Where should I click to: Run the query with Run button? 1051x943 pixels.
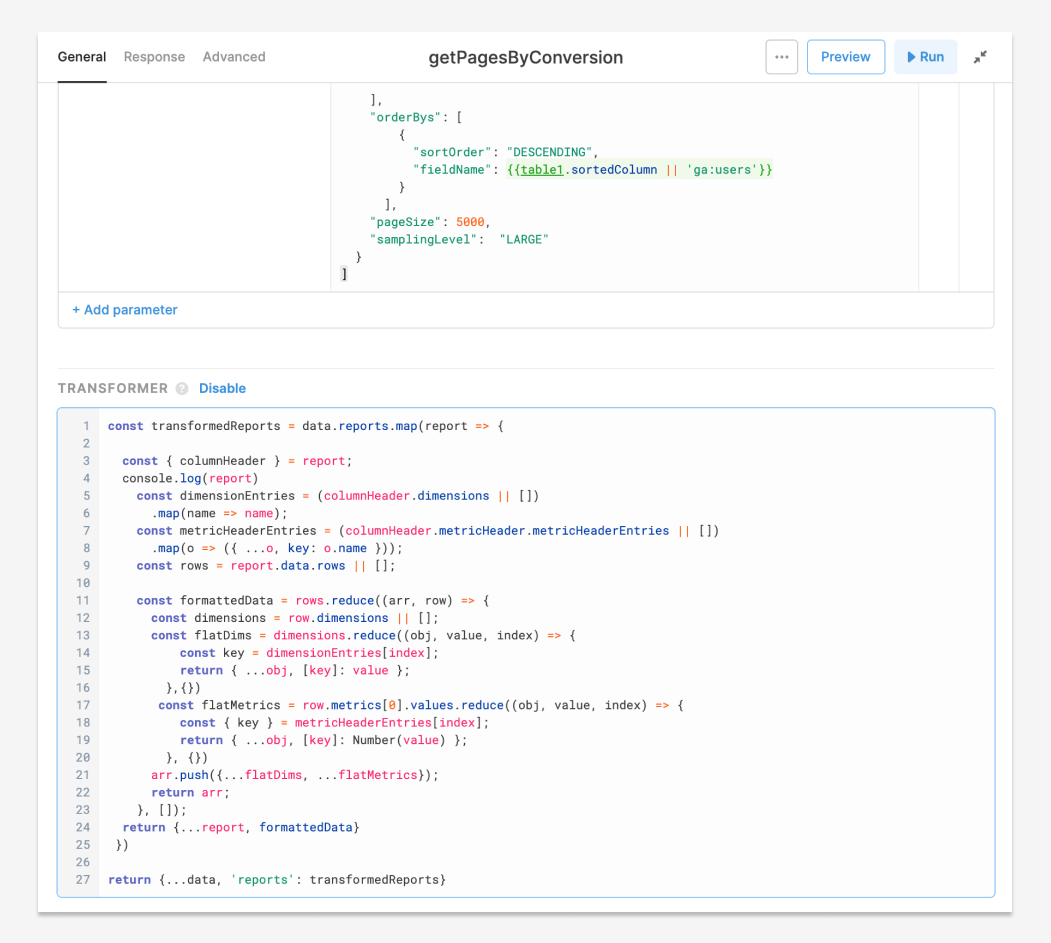(925, 57)
